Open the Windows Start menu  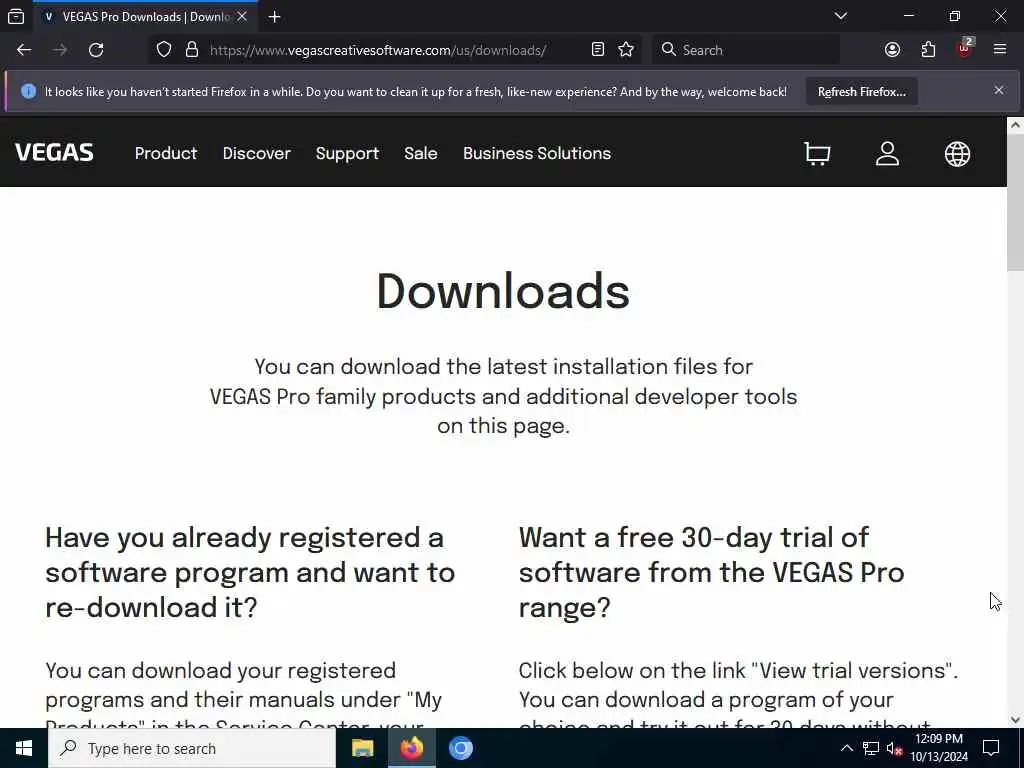click(24, 748)
